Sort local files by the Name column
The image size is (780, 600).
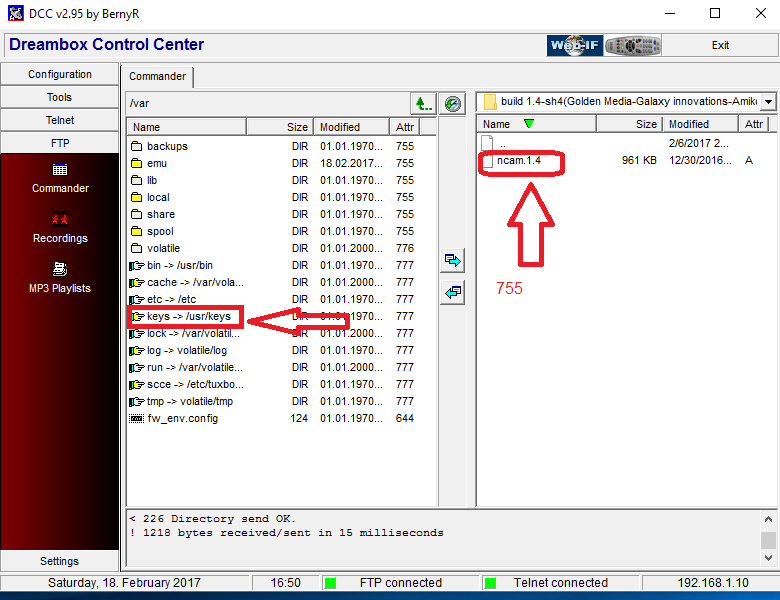tap(536, 124)
